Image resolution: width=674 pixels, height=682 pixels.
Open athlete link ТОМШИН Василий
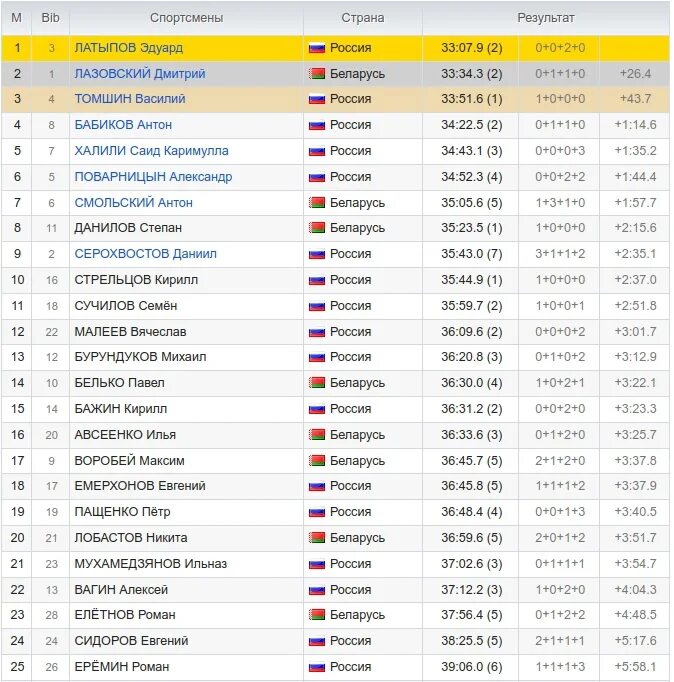(130, 99)
